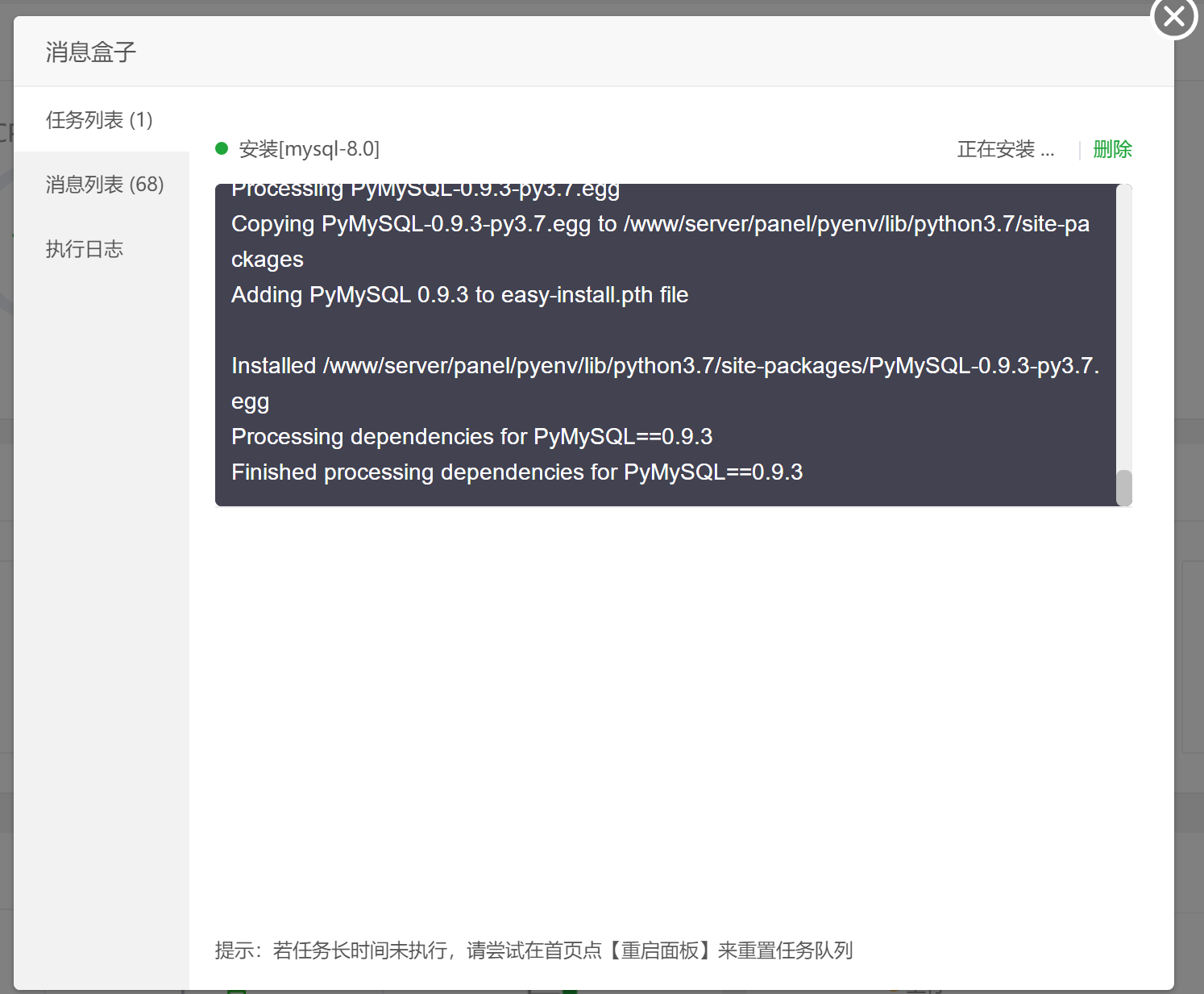Click log line starting 'Copying PyMySQL-0.9.3-py3.7.egg'
Screen dimensions: 1204x994
(661, 242)
